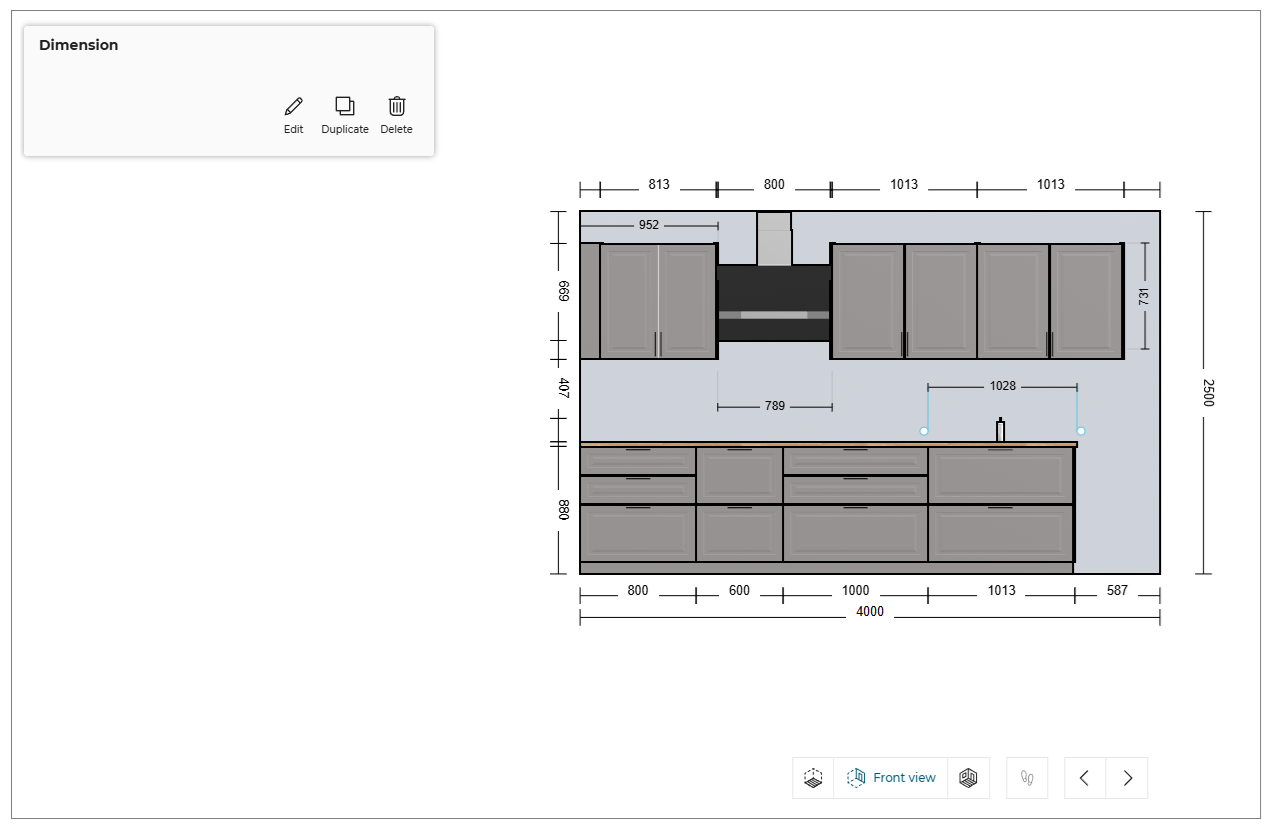Select the kitchen faucet on the worktop
This screenshot has height=827, width=1272.
point(1000,429)
